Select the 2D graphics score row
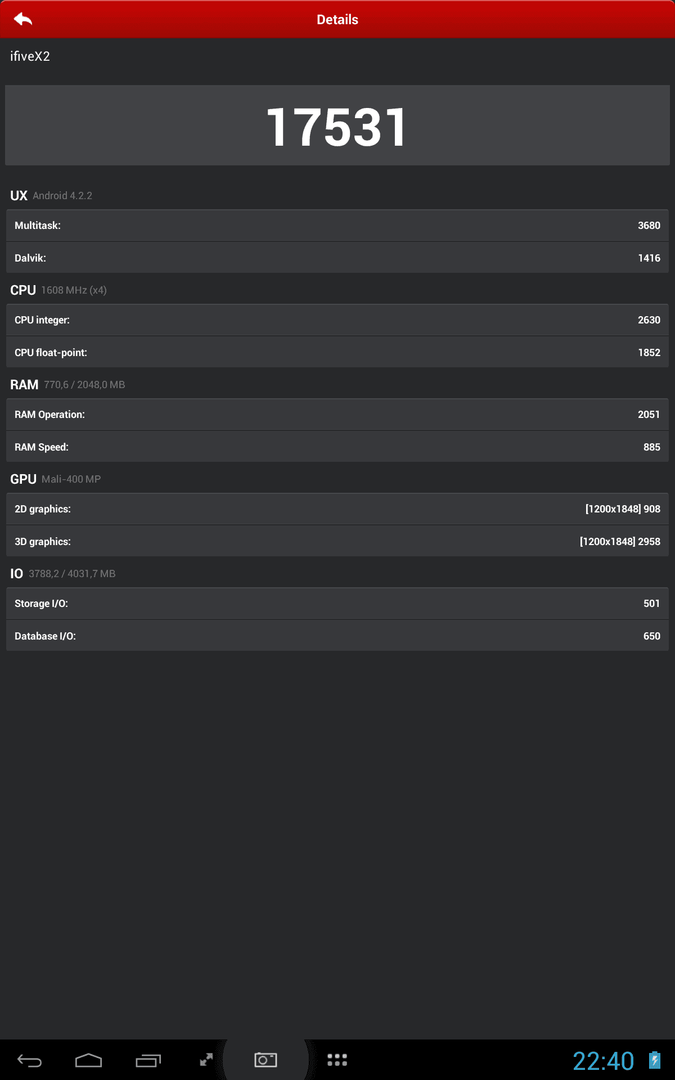 tap(338, 509)
